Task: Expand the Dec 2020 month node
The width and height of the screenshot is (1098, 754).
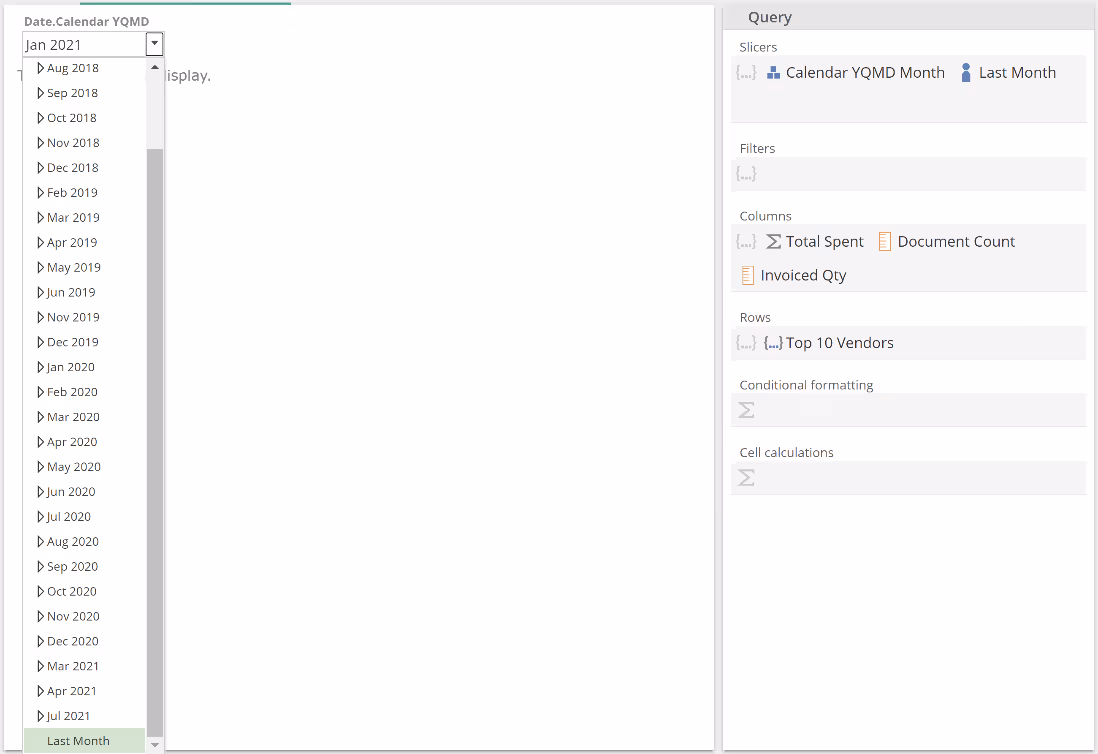Action: [41, 641]
